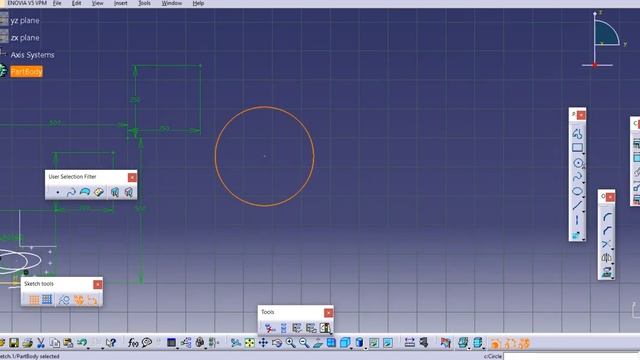Select the Circle sketch tool
Viewport: 640px width, 360px height.
point(578,163)
